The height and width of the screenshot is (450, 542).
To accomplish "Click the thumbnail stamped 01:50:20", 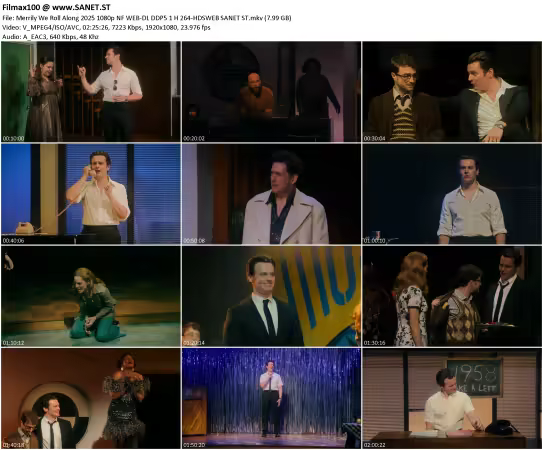I will [271, 399].
